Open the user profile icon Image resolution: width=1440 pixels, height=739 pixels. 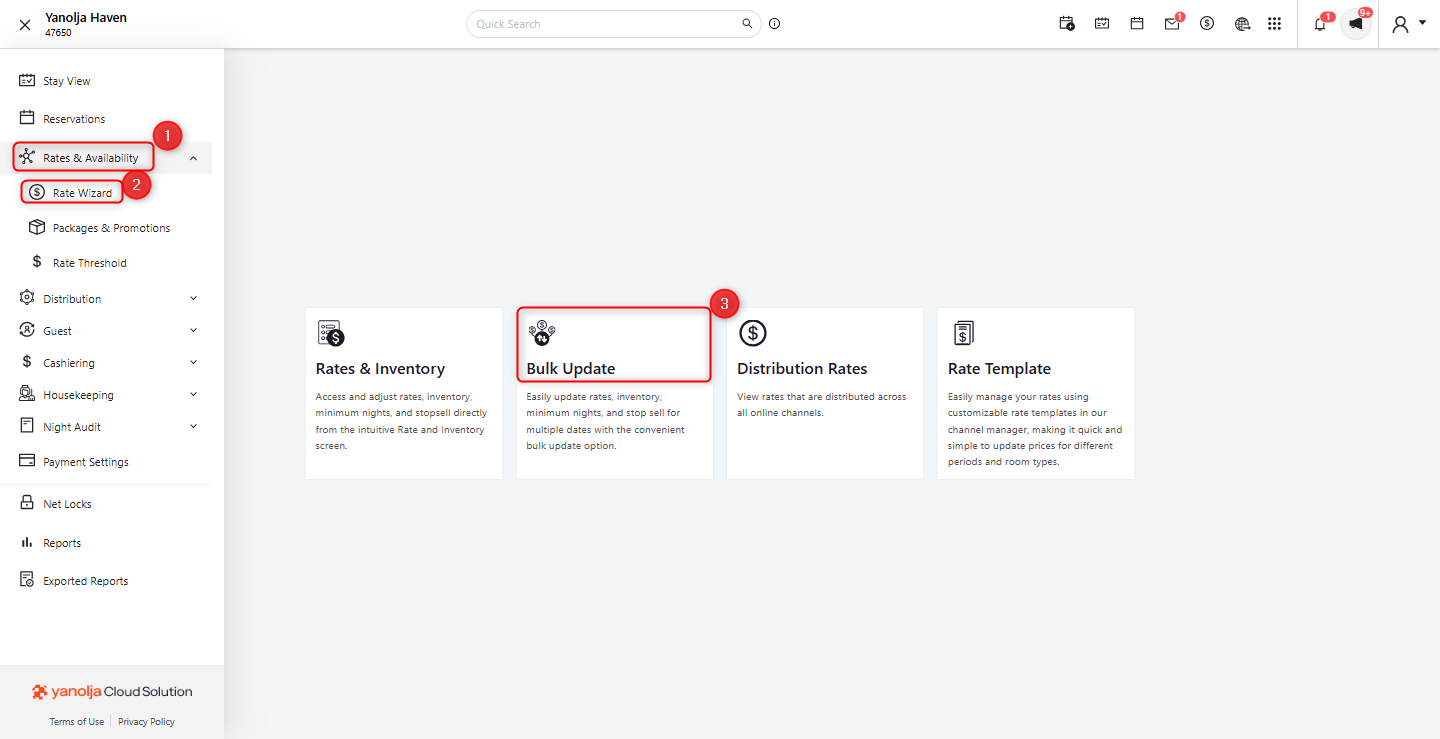[1400, 24]
